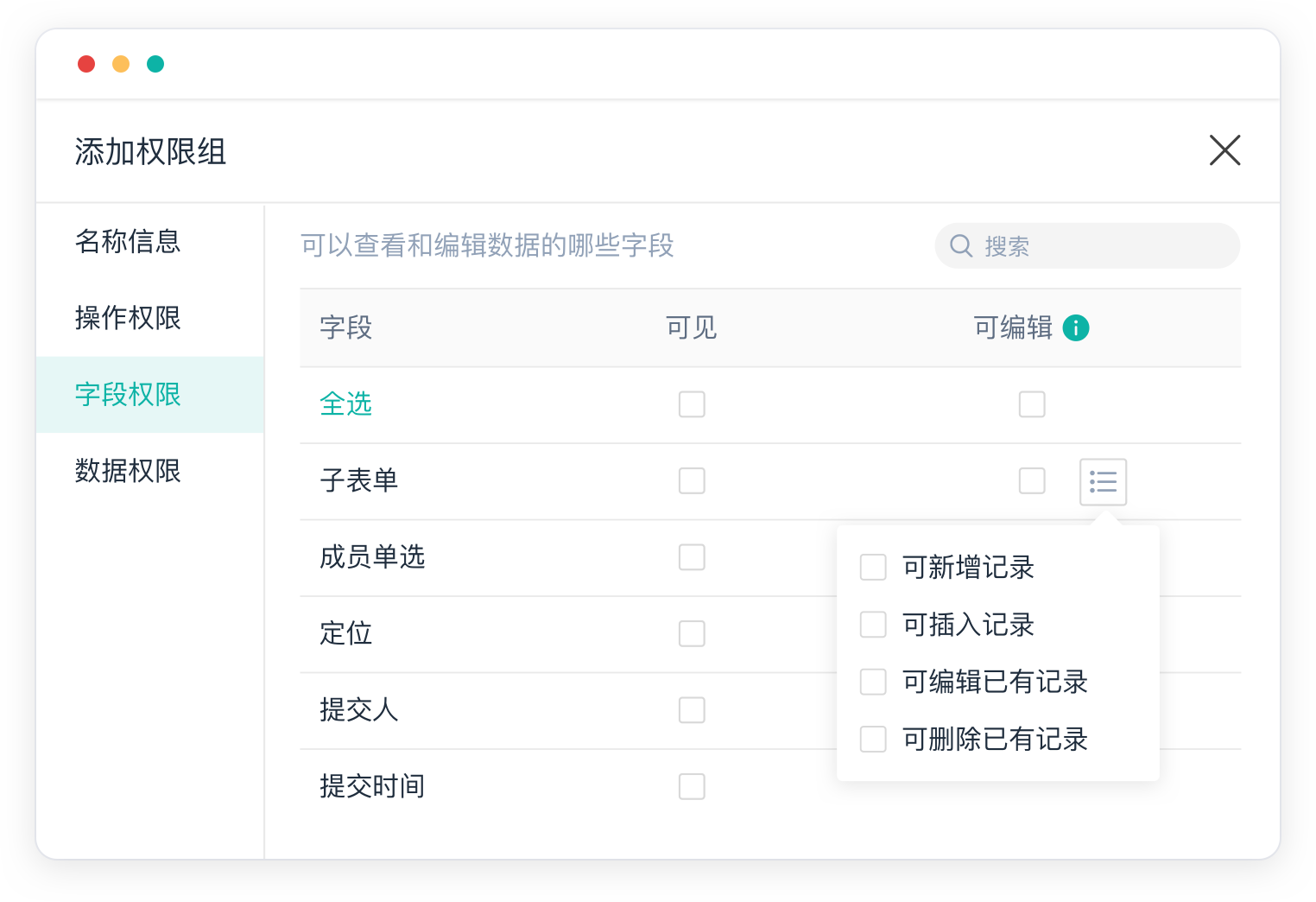The height and width of the screenshot is (902, 1316).
Task: Open the 操作权限 section
Action: [x=128, y=318]
